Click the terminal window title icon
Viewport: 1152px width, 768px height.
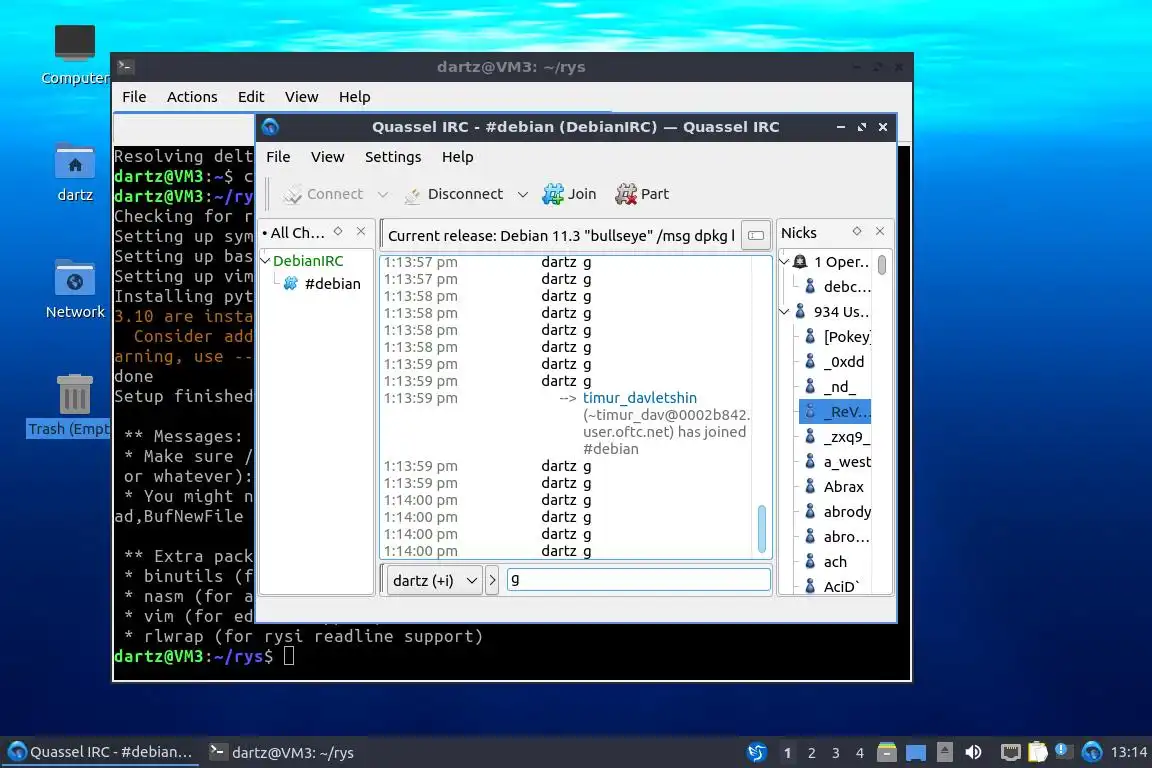(x=125, y=66)
